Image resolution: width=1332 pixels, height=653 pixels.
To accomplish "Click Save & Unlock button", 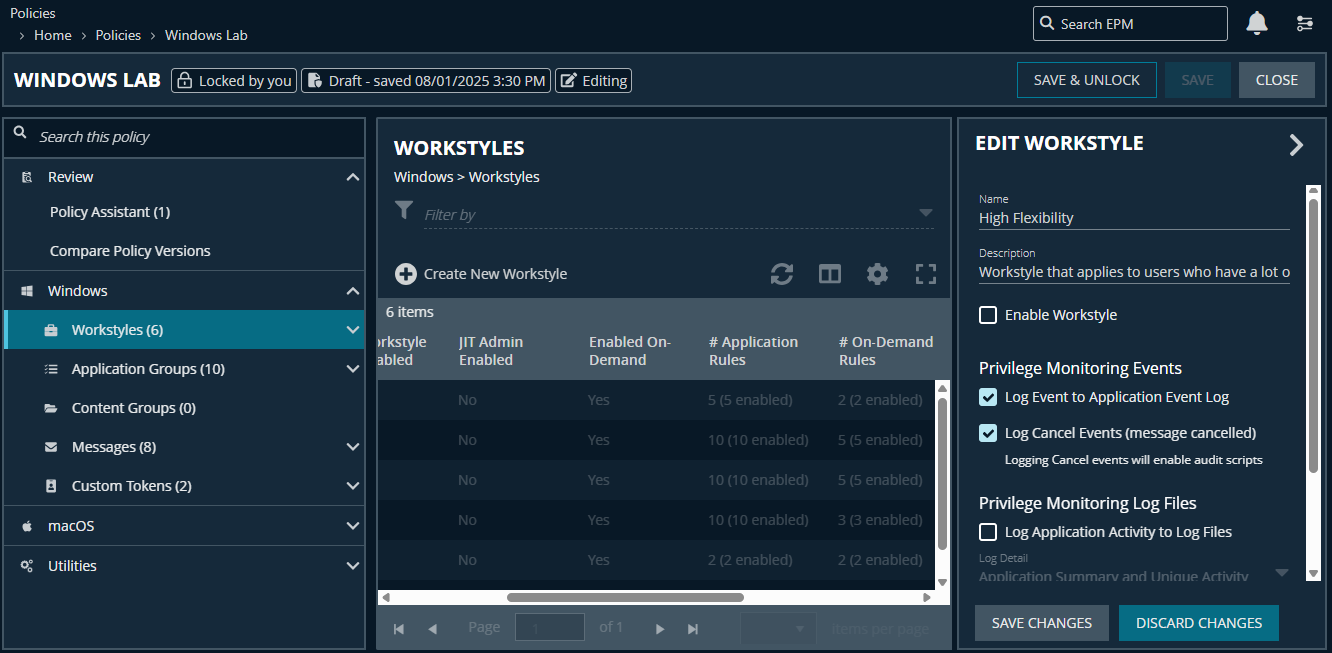I will click(1087, 80).
